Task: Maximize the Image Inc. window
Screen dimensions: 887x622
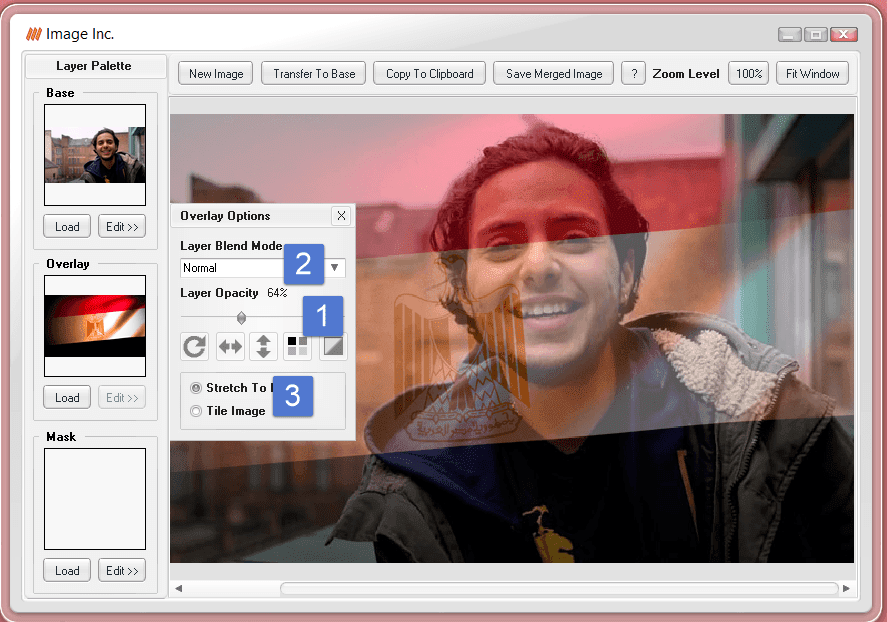Action: (816, 34)
